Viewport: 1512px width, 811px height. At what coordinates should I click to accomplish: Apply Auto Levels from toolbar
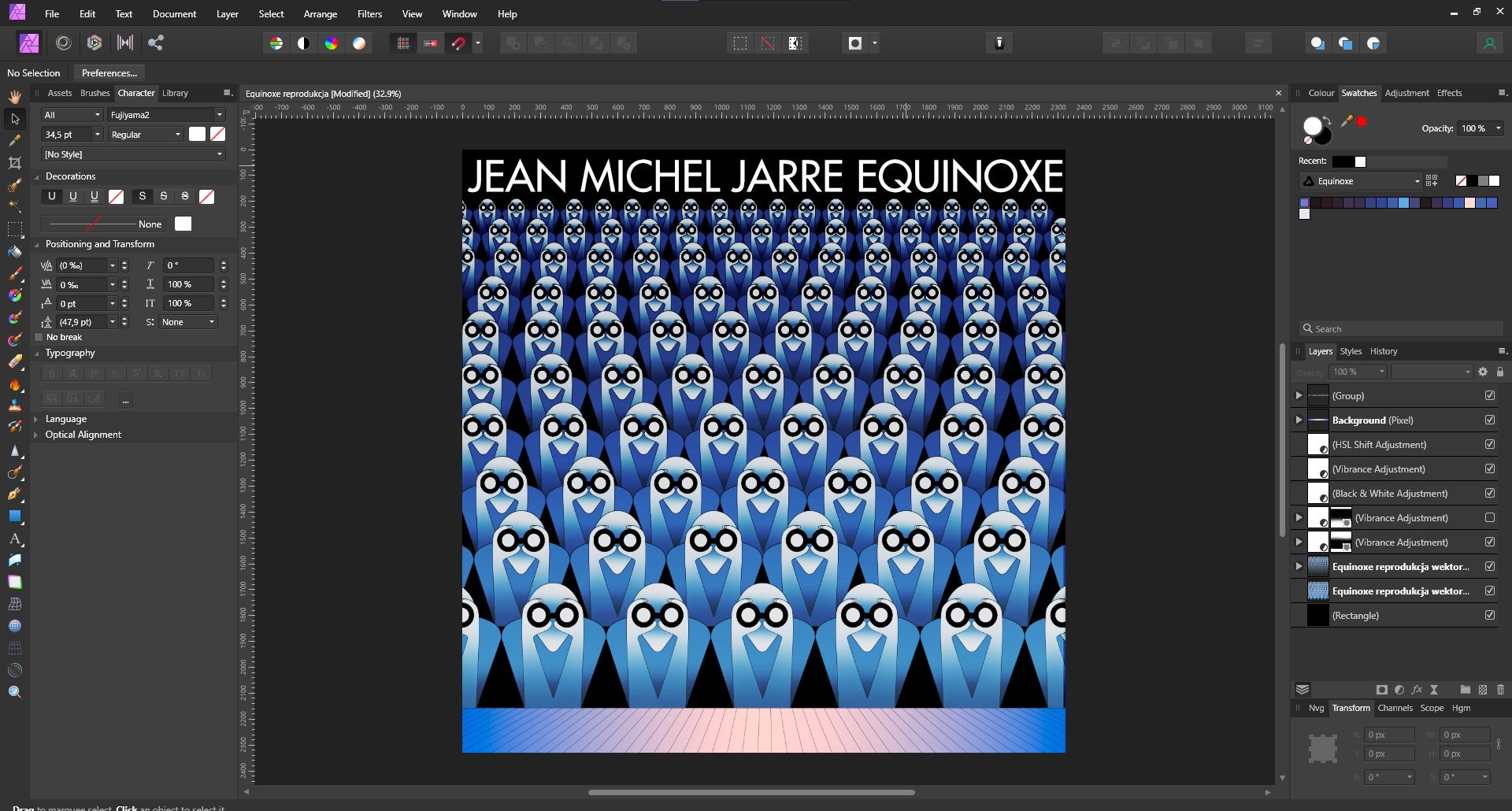[276, 43]
